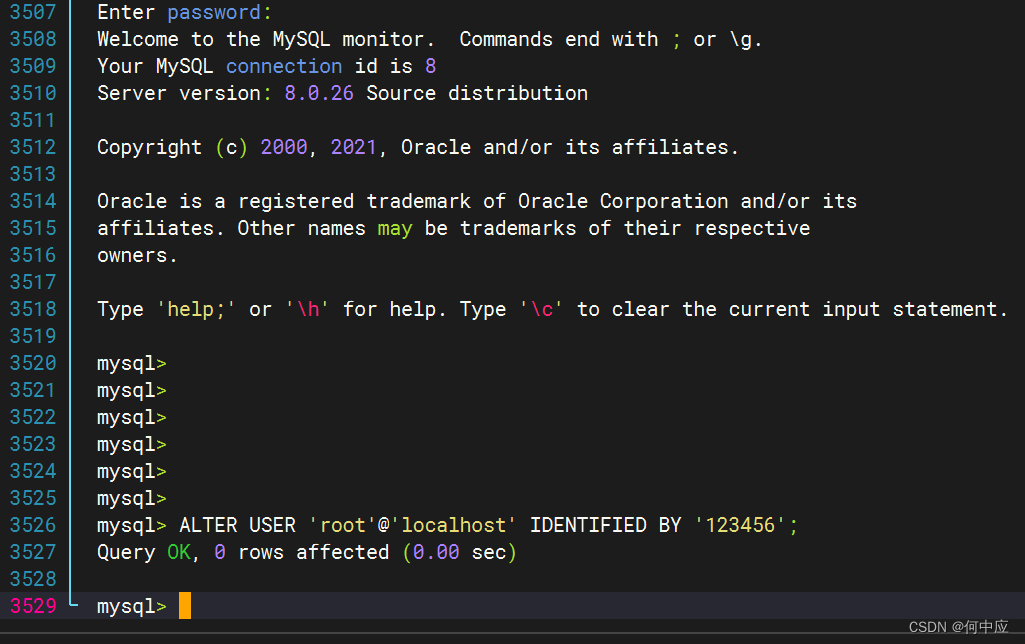
Task: Click line number 3518
Action: coord(33,309)
